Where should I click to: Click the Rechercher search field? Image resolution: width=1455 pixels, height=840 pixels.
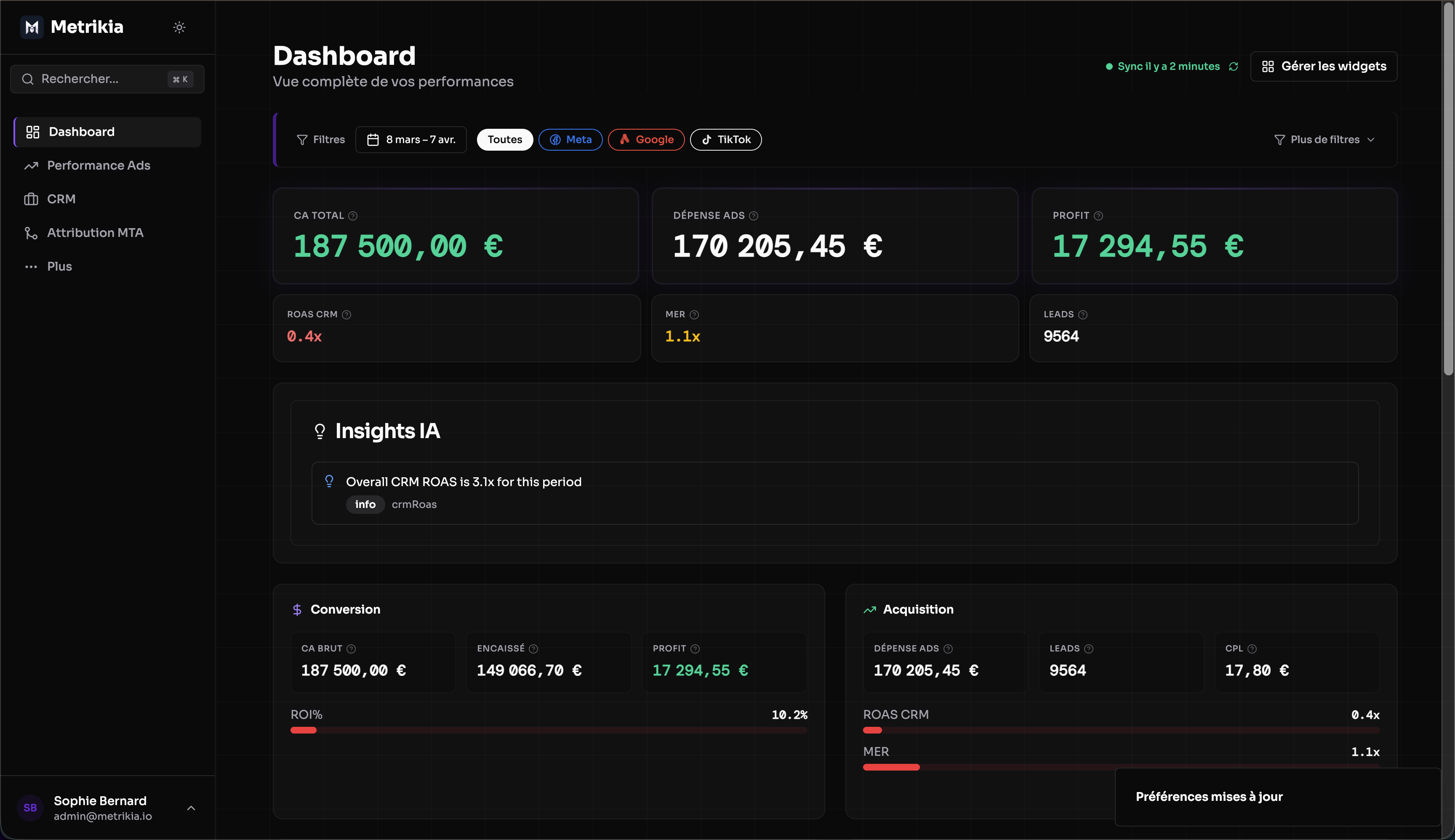pos(107,79)
